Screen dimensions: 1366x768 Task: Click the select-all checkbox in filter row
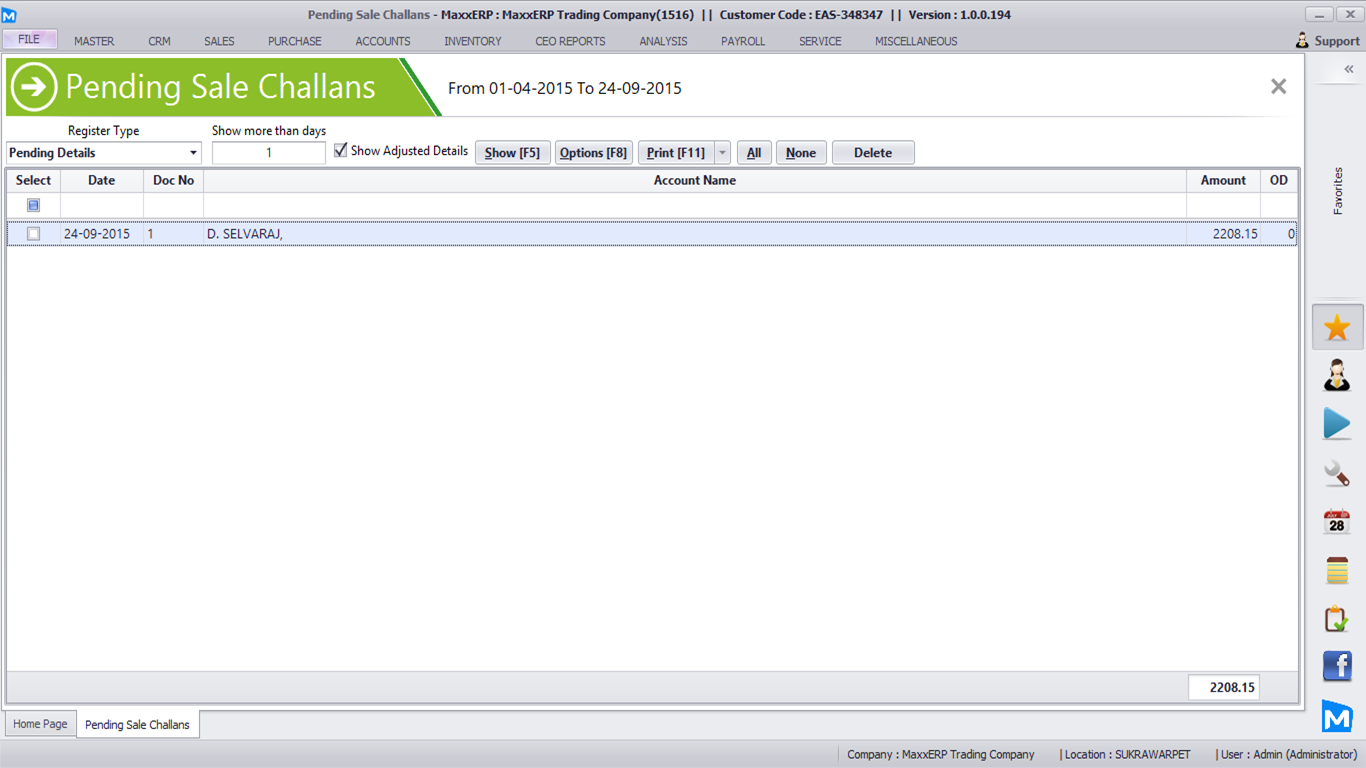34,205
